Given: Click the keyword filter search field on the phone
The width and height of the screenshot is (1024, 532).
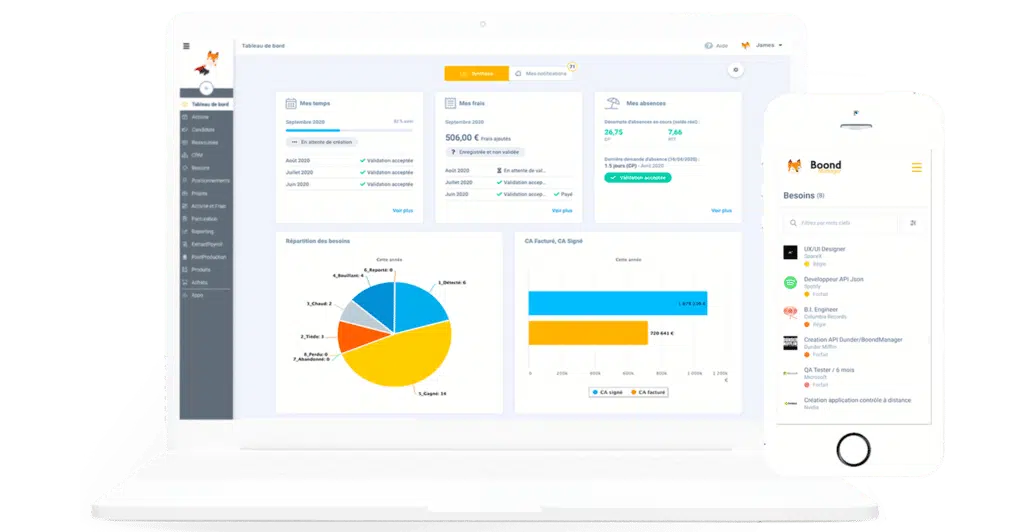Looking at the screenshot, I should [x=841, y=223].
